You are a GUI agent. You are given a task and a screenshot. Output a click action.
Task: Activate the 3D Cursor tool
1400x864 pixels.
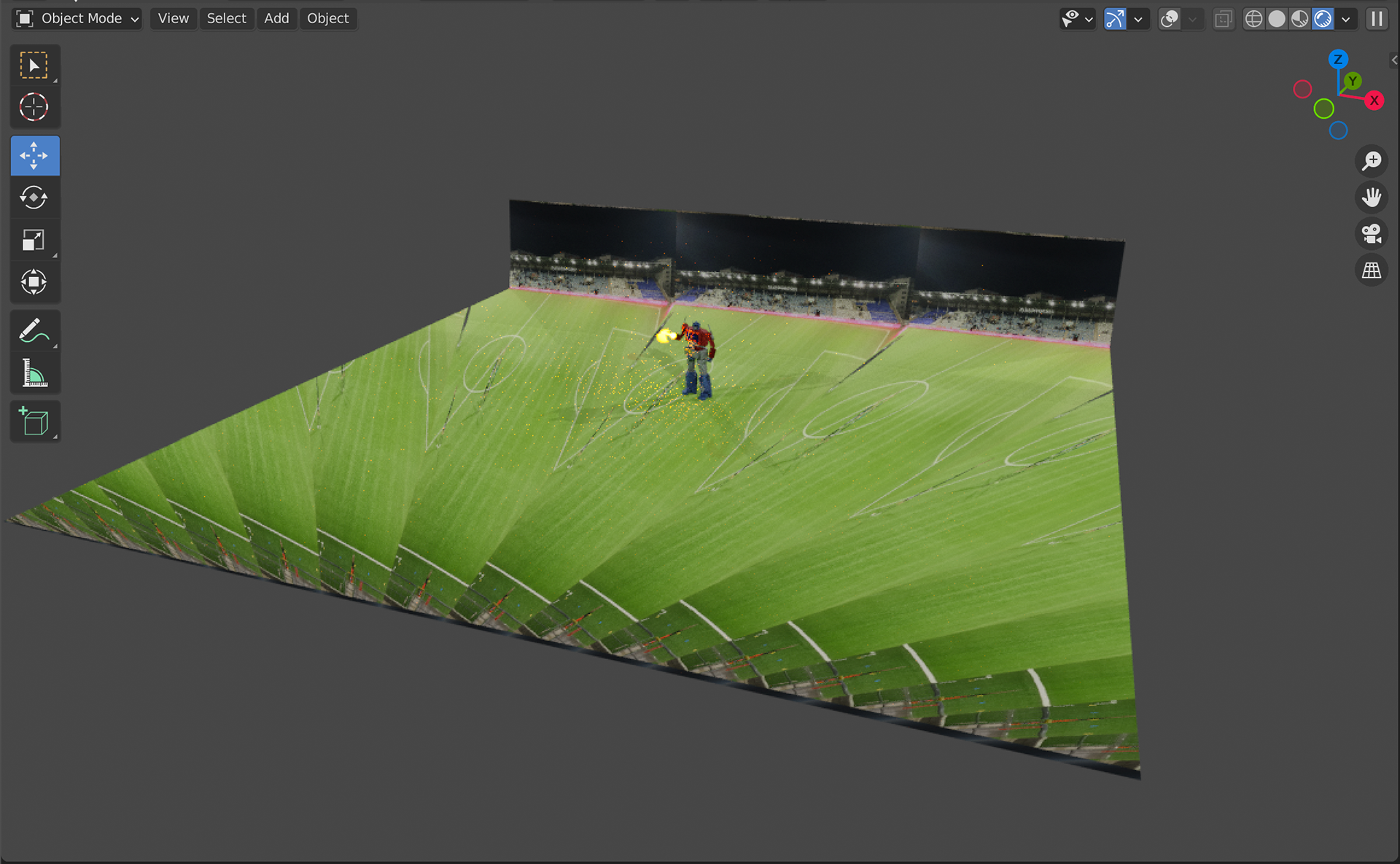pyautogui.click(x=34, y=108)
